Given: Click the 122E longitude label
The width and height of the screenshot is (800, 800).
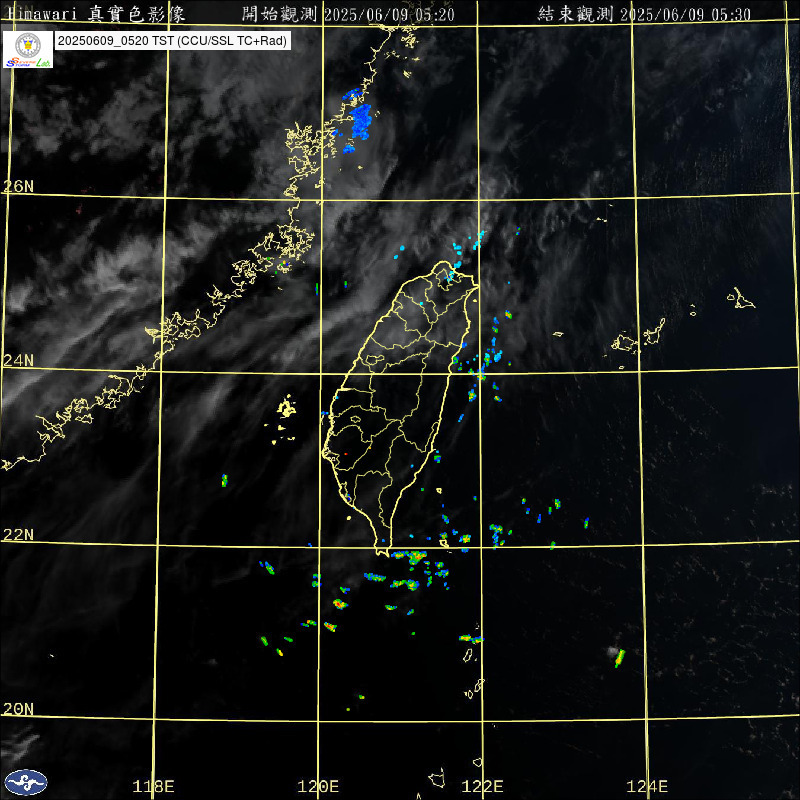Looking at the screenshot, I should (x=482, y=786).
